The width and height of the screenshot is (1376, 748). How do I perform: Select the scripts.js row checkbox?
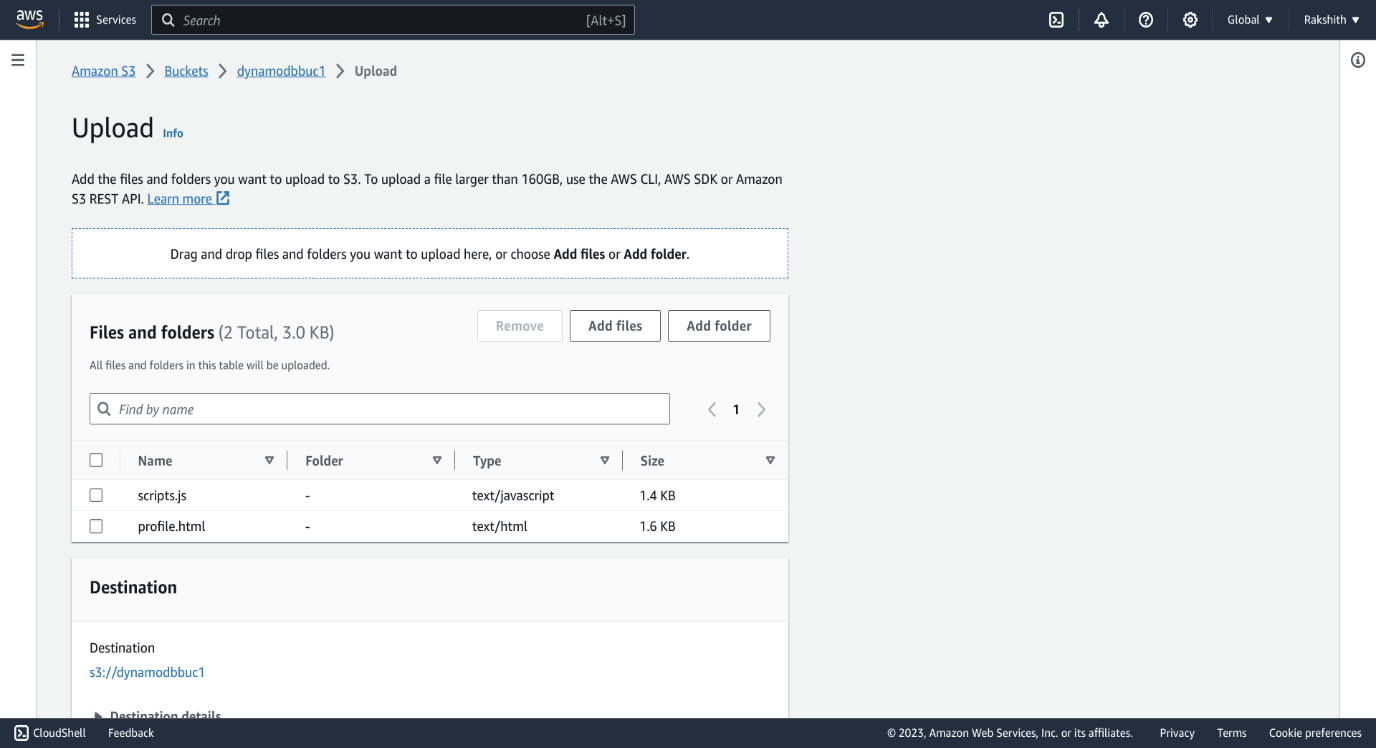coord(96,495)
